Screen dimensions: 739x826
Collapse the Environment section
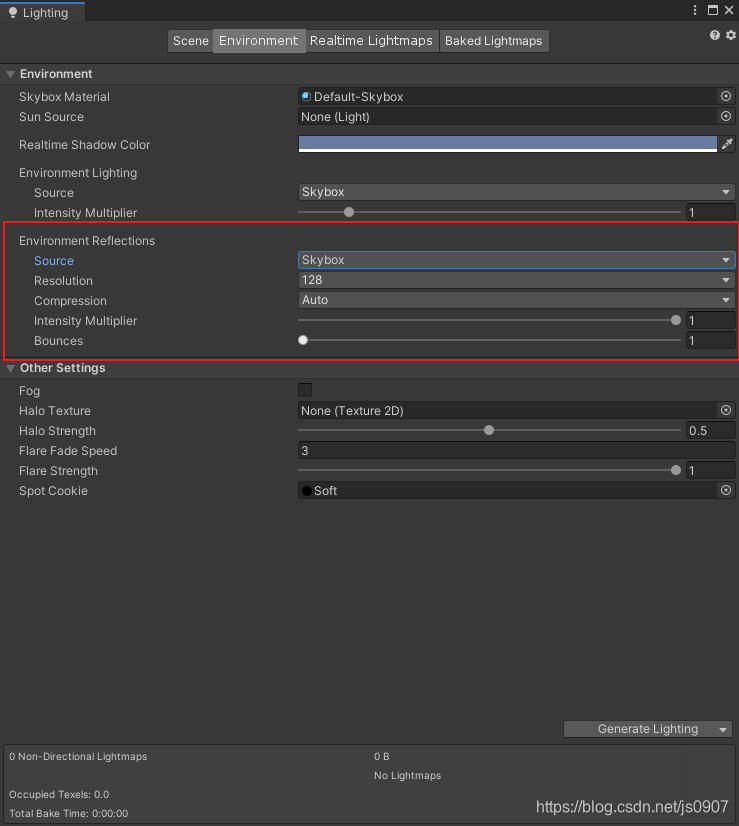[10, 74]
